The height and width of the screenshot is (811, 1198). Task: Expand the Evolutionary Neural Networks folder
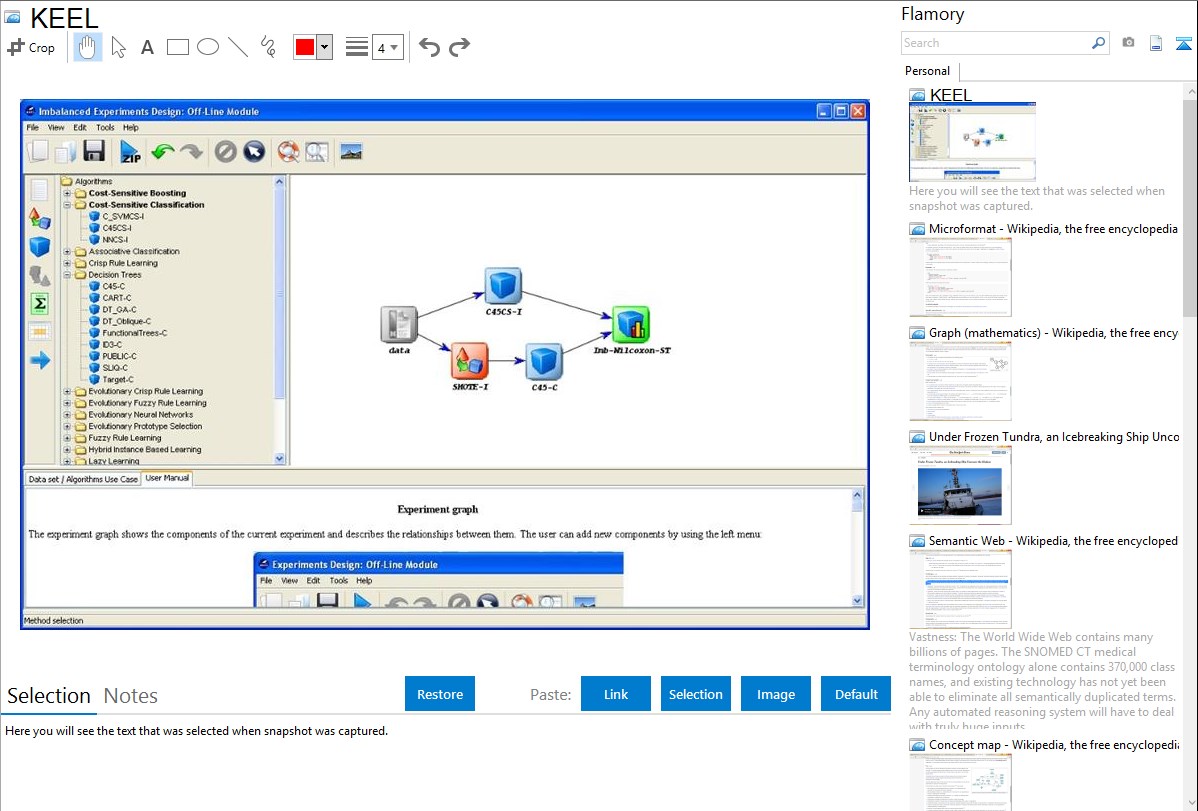[x=67, y=415]
